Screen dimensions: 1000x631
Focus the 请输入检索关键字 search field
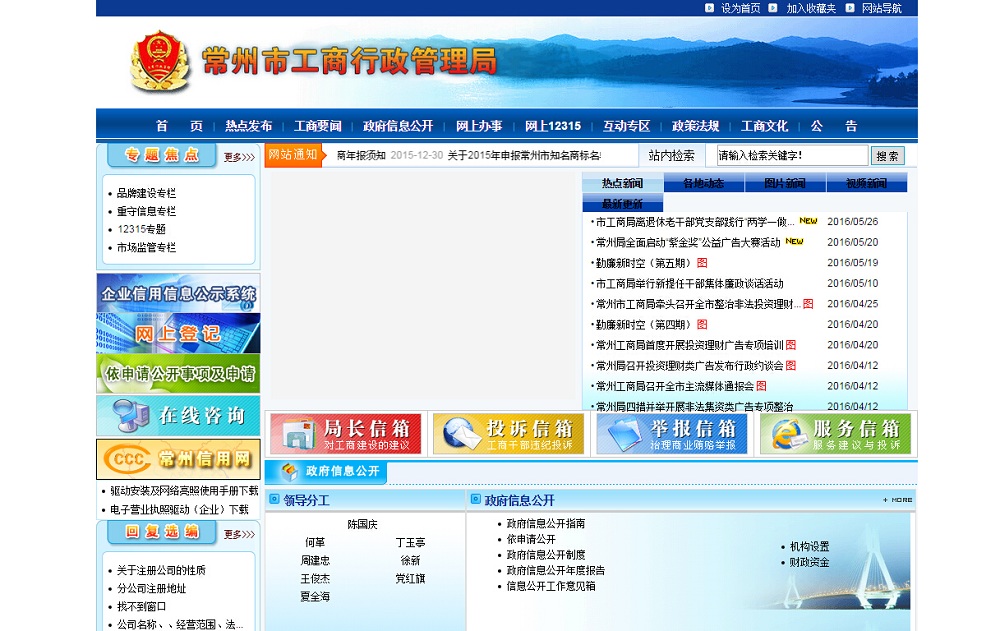coord(792,155)
